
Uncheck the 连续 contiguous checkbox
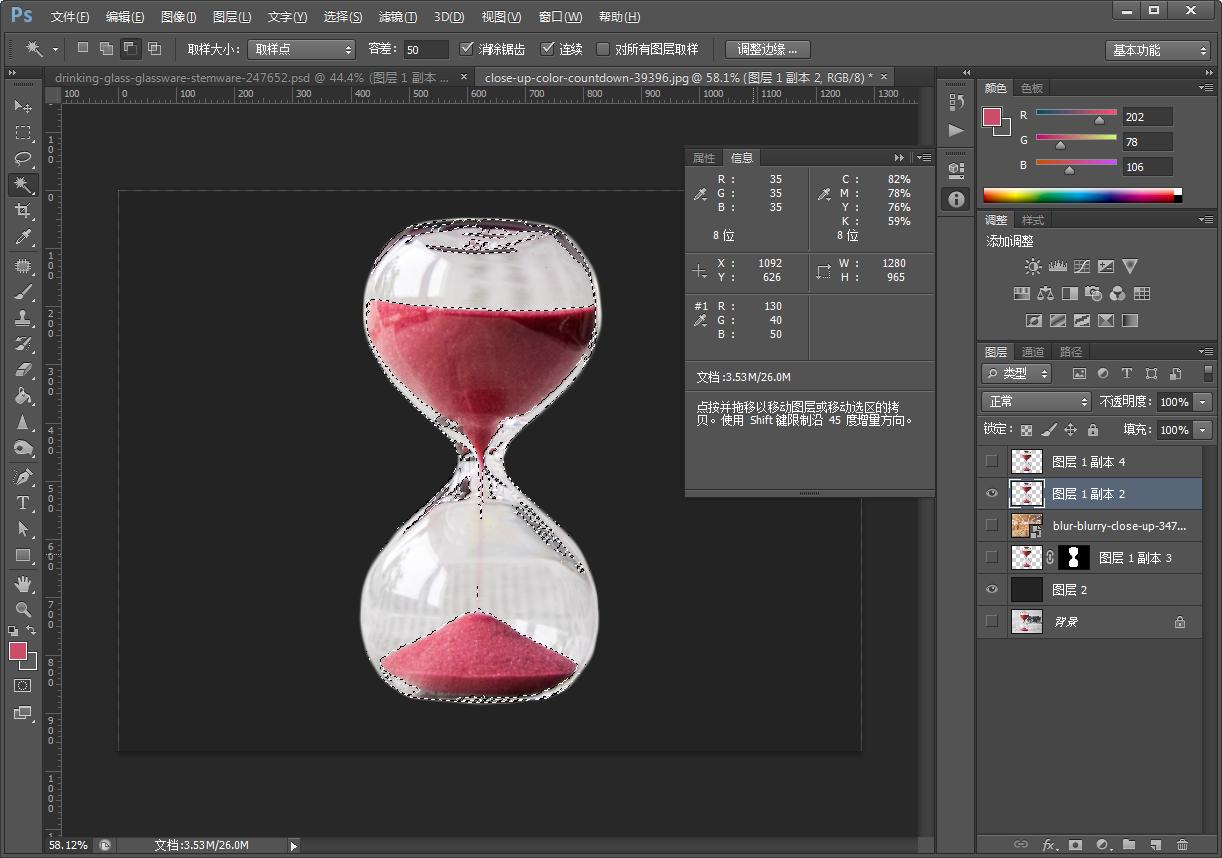point(548,49)
